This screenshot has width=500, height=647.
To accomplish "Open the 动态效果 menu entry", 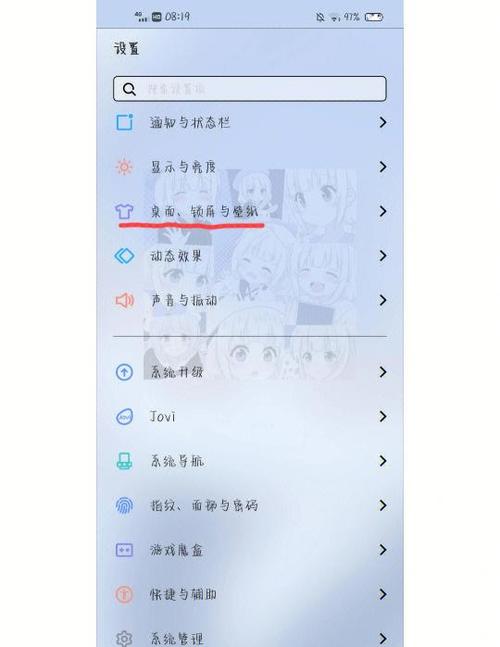I will pos(250,256).
